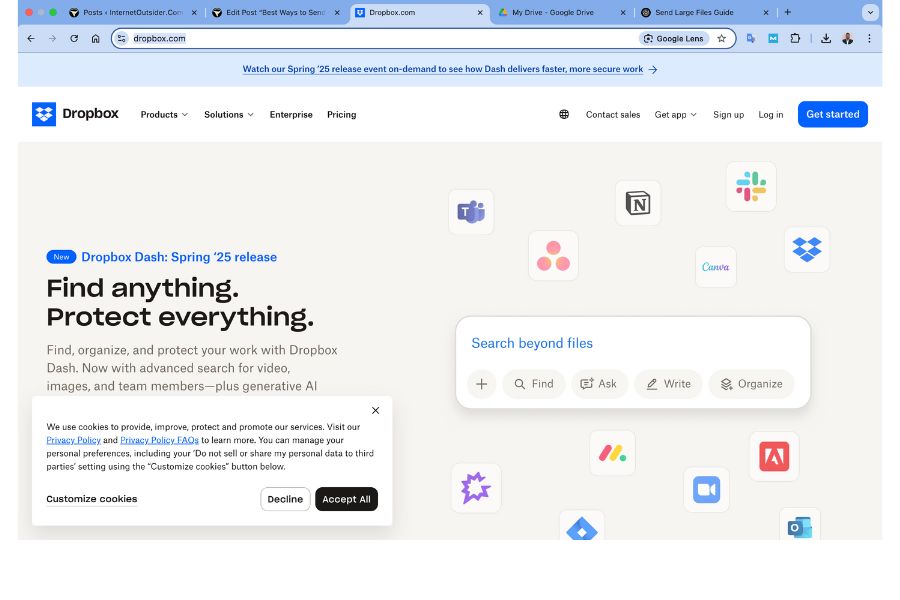900x600 pixels.
Task: Click the forward navigation arrow
Action: tap(52, 38)
